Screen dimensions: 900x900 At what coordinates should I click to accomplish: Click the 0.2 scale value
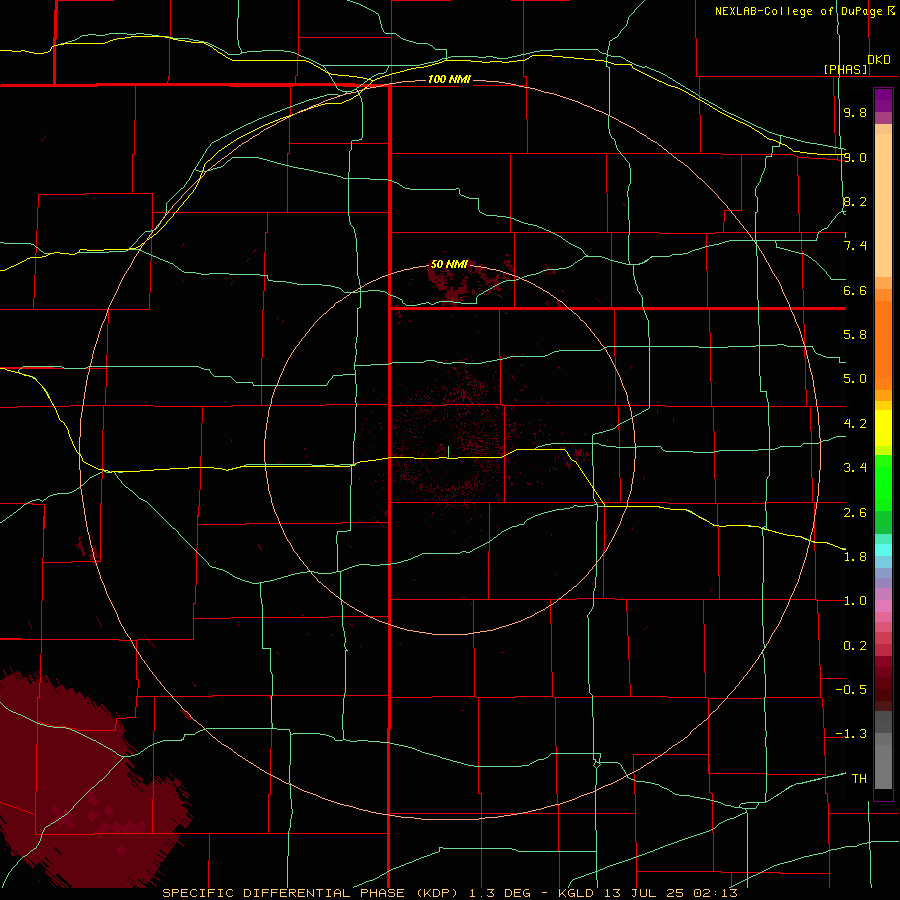[855, 646]
